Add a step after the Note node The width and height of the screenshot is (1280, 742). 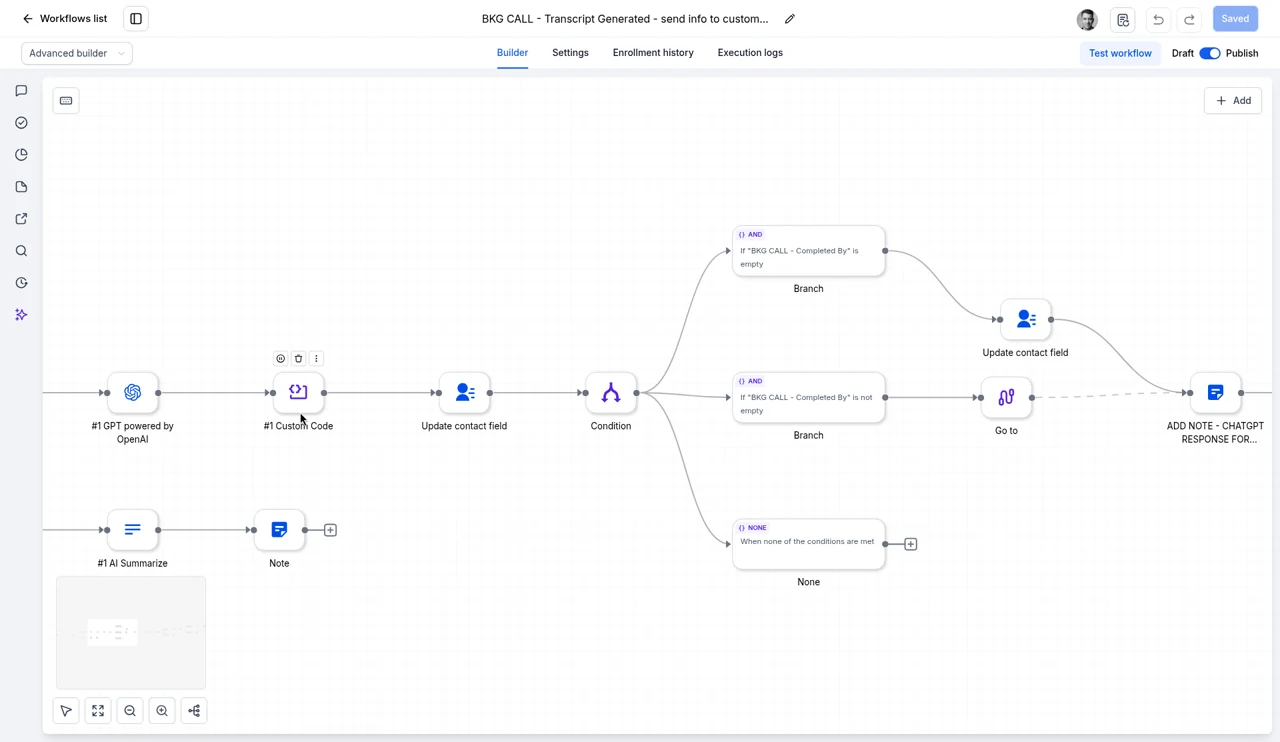coord(330,530)
